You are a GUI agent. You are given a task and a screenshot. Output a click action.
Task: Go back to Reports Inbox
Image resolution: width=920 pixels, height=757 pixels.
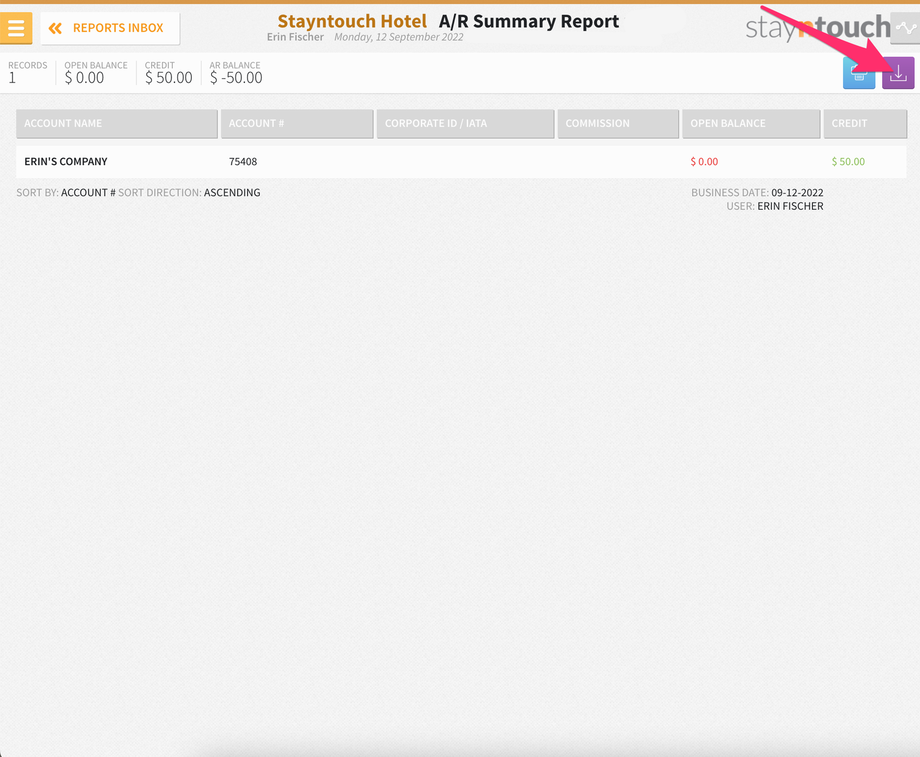coord(110,28)
